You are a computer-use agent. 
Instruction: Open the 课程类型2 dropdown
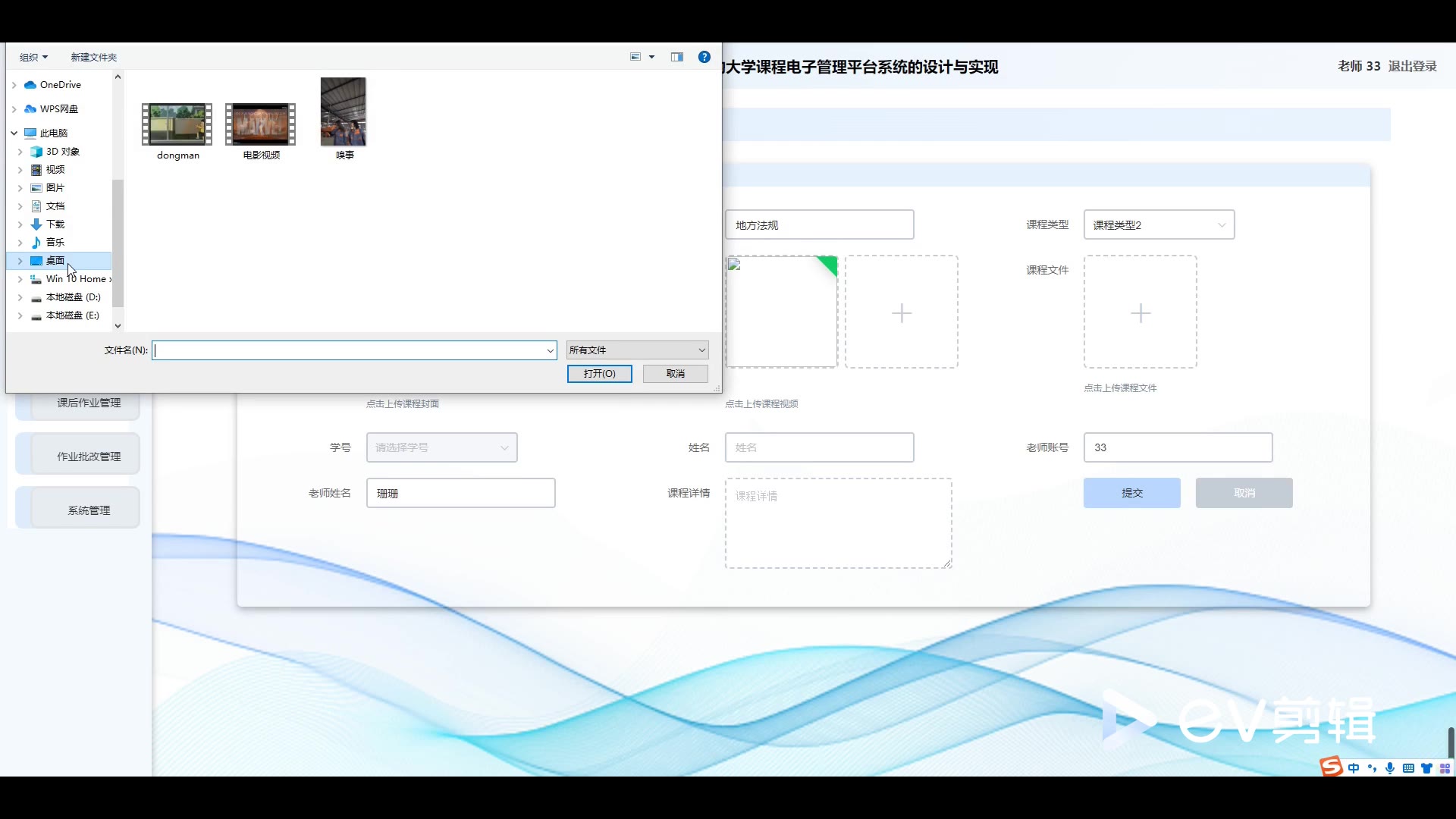coord(1159,225)
